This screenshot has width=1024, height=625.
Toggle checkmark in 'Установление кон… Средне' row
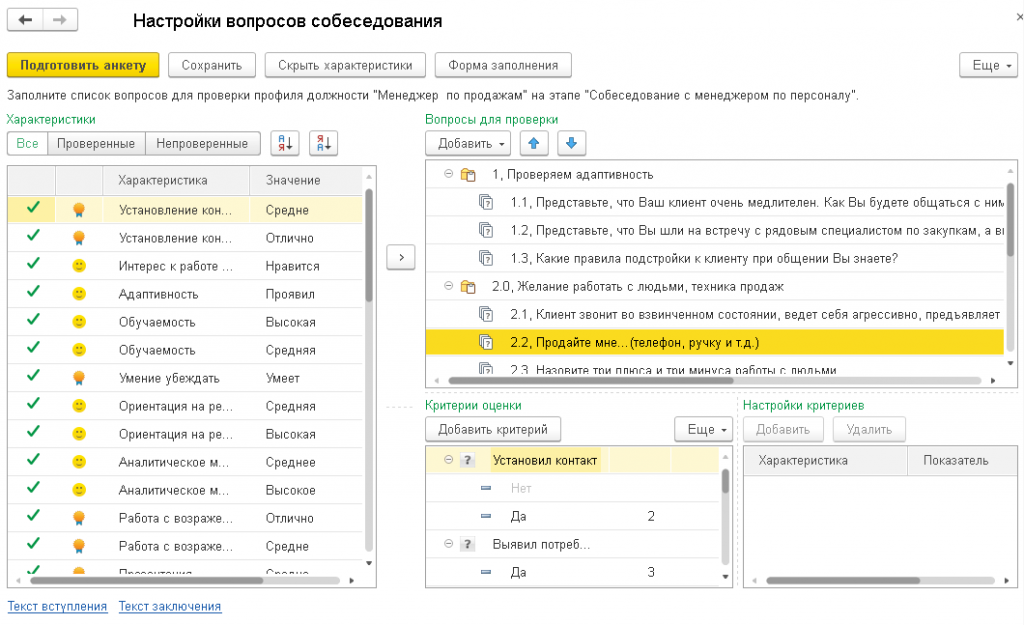[x=33, y=208]
